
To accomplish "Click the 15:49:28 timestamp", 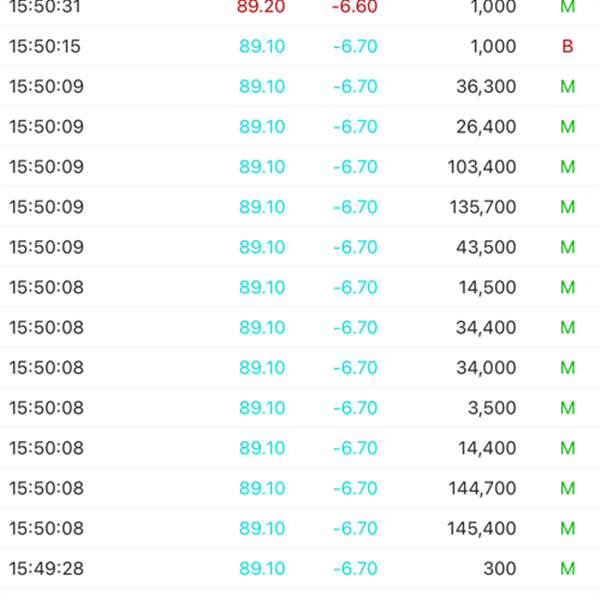I will pos(46,569).
